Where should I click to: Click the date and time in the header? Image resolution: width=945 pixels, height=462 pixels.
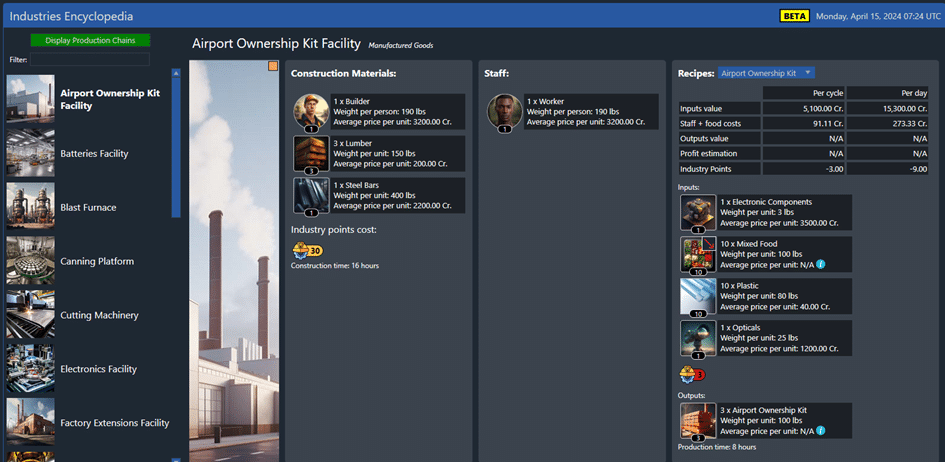pos(878,16)
